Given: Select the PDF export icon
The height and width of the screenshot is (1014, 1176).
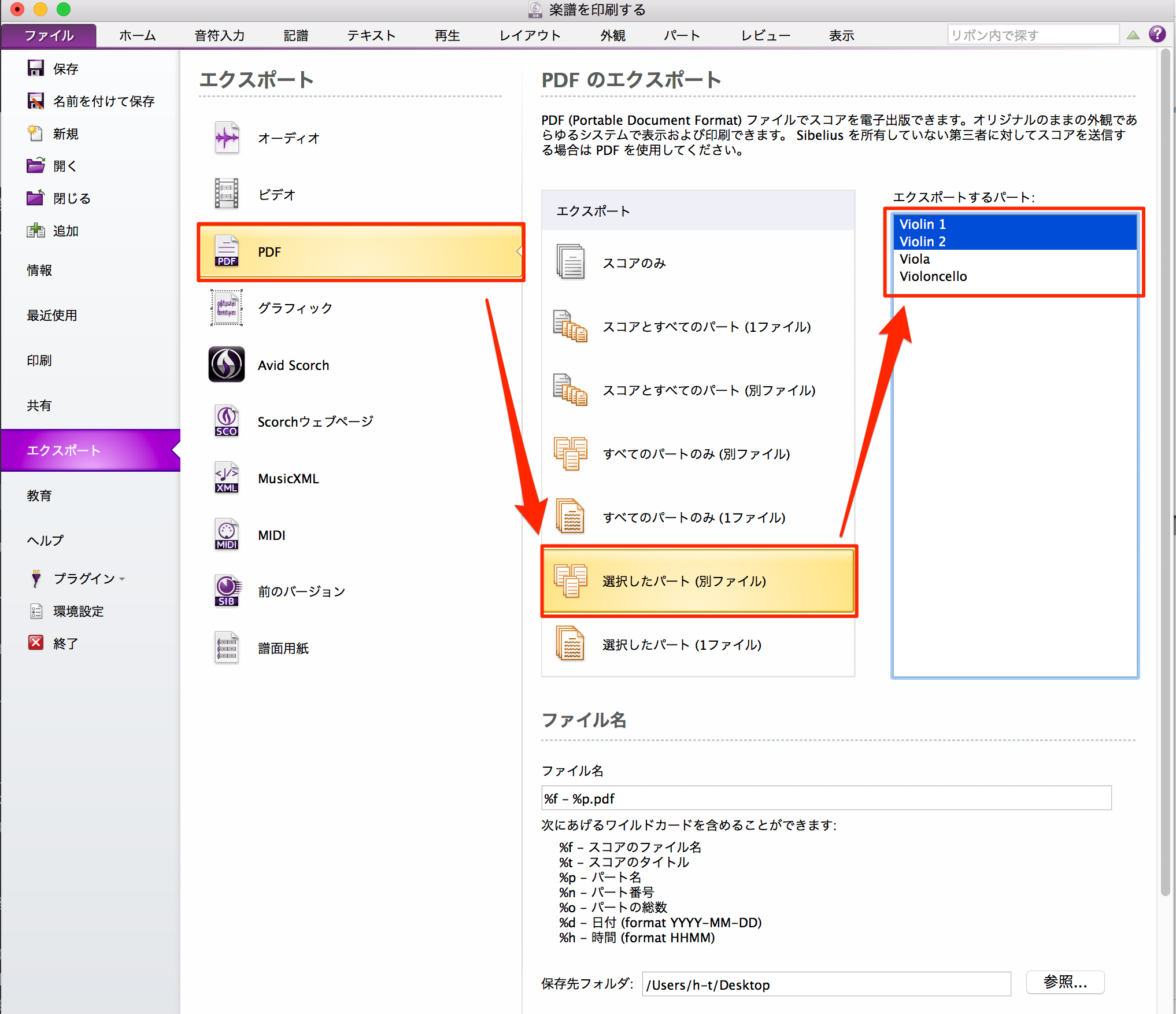Looking at the screenshot, I should pyautogui.click(x=227, y=251).
